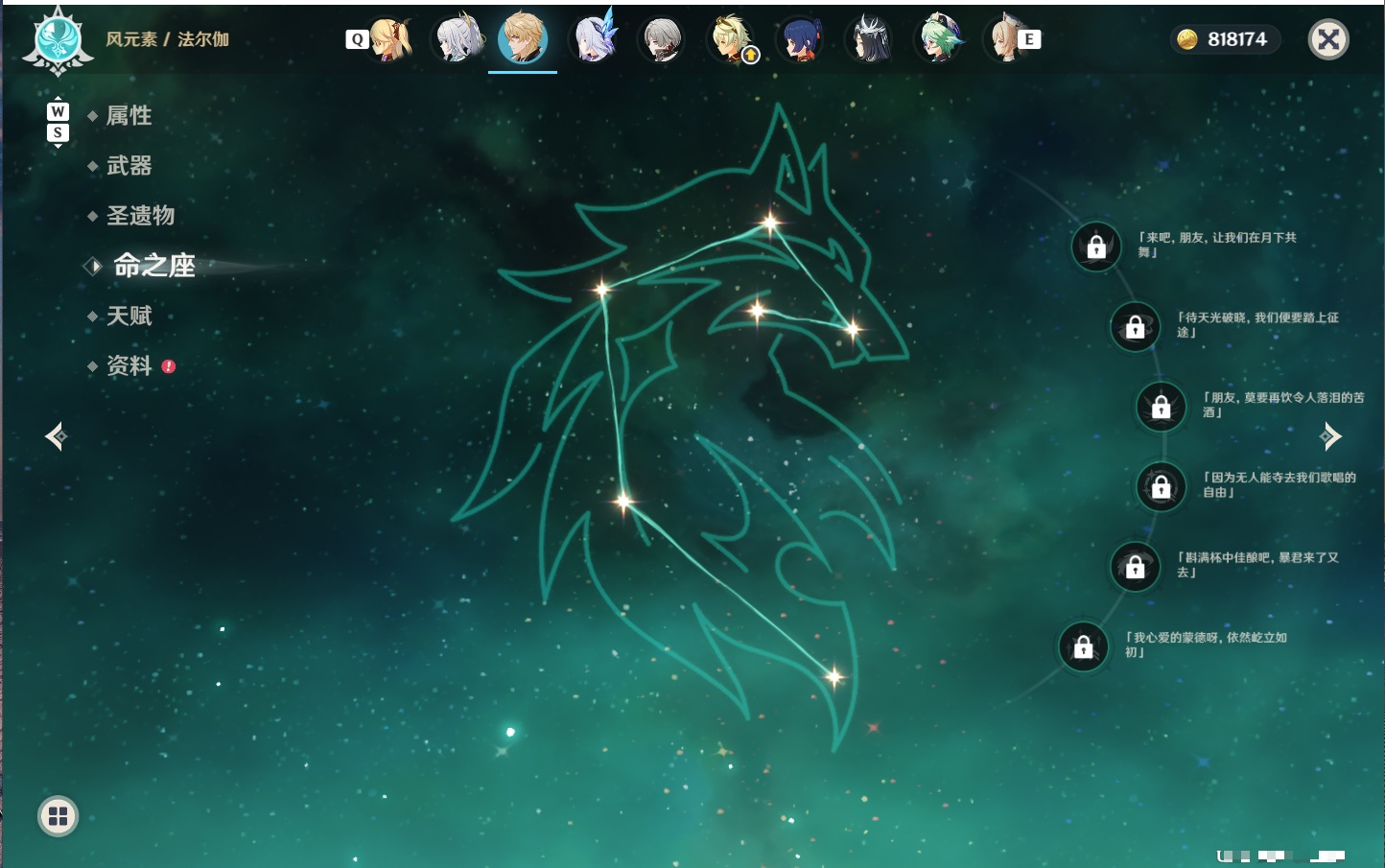This screenshot has width=1385, height=868.
Task: Open locked constellation 「待天光破晓,我们便要踏上征途」 icon
Action: point(1135,326)
